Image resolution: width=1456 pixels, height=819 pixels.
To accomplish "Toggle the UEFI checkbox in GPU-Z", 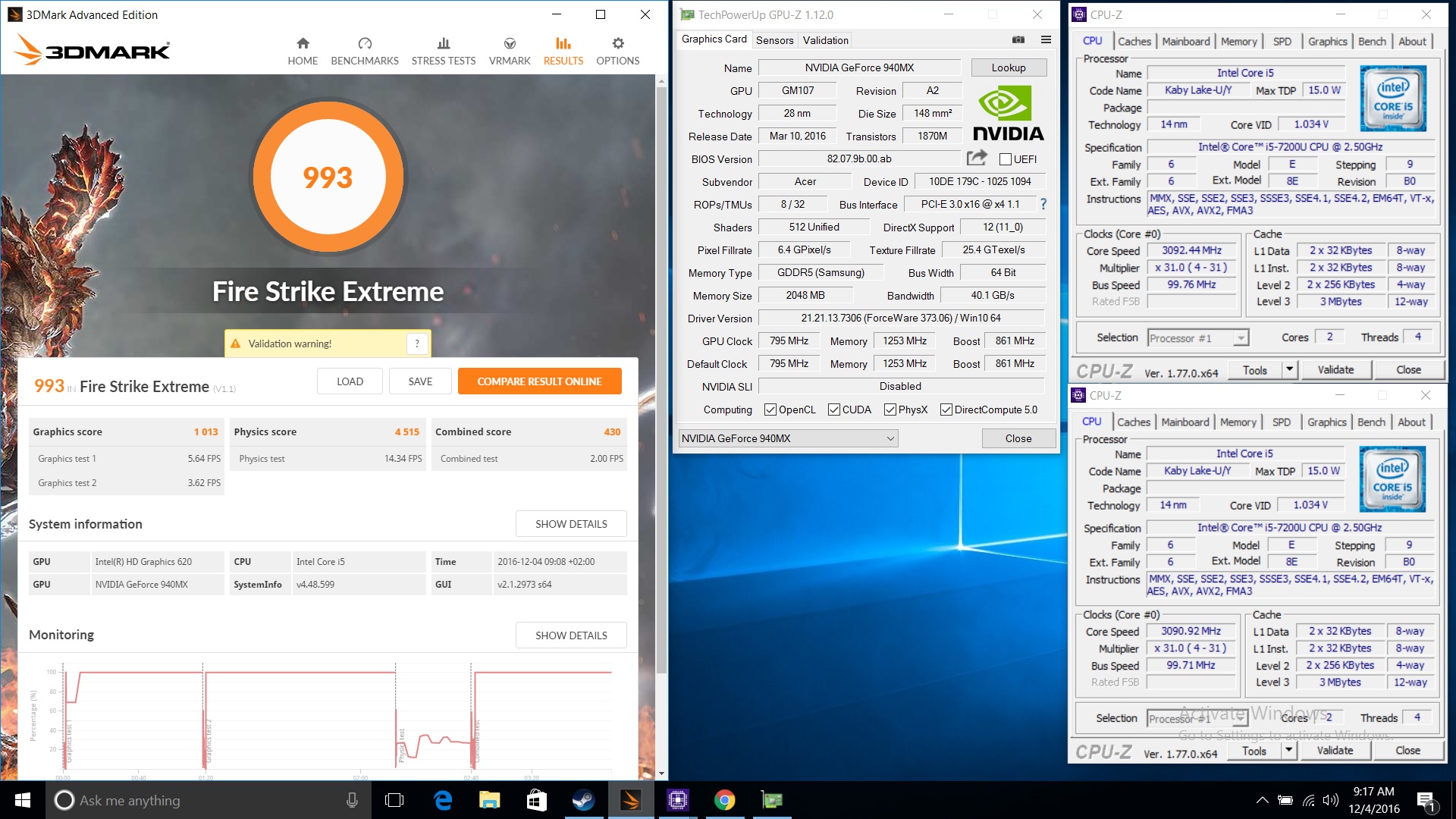I will click(x=1006, y=159).
